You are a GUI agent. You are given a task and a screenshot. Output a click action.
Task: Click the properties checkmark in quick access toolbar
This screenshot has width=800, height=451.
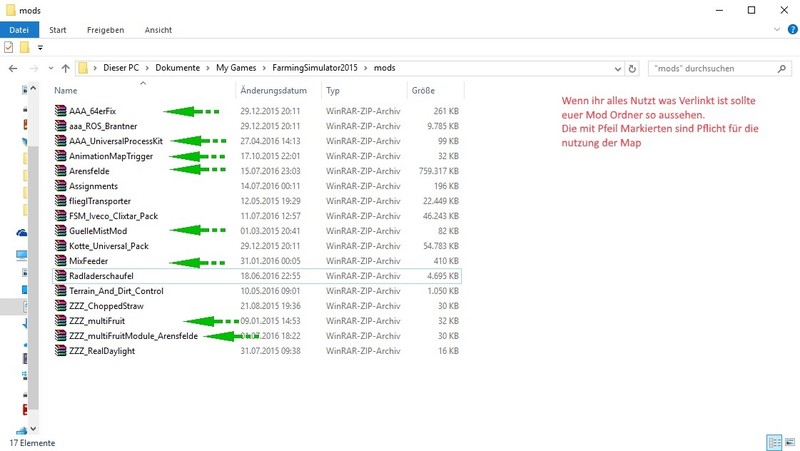9,47
